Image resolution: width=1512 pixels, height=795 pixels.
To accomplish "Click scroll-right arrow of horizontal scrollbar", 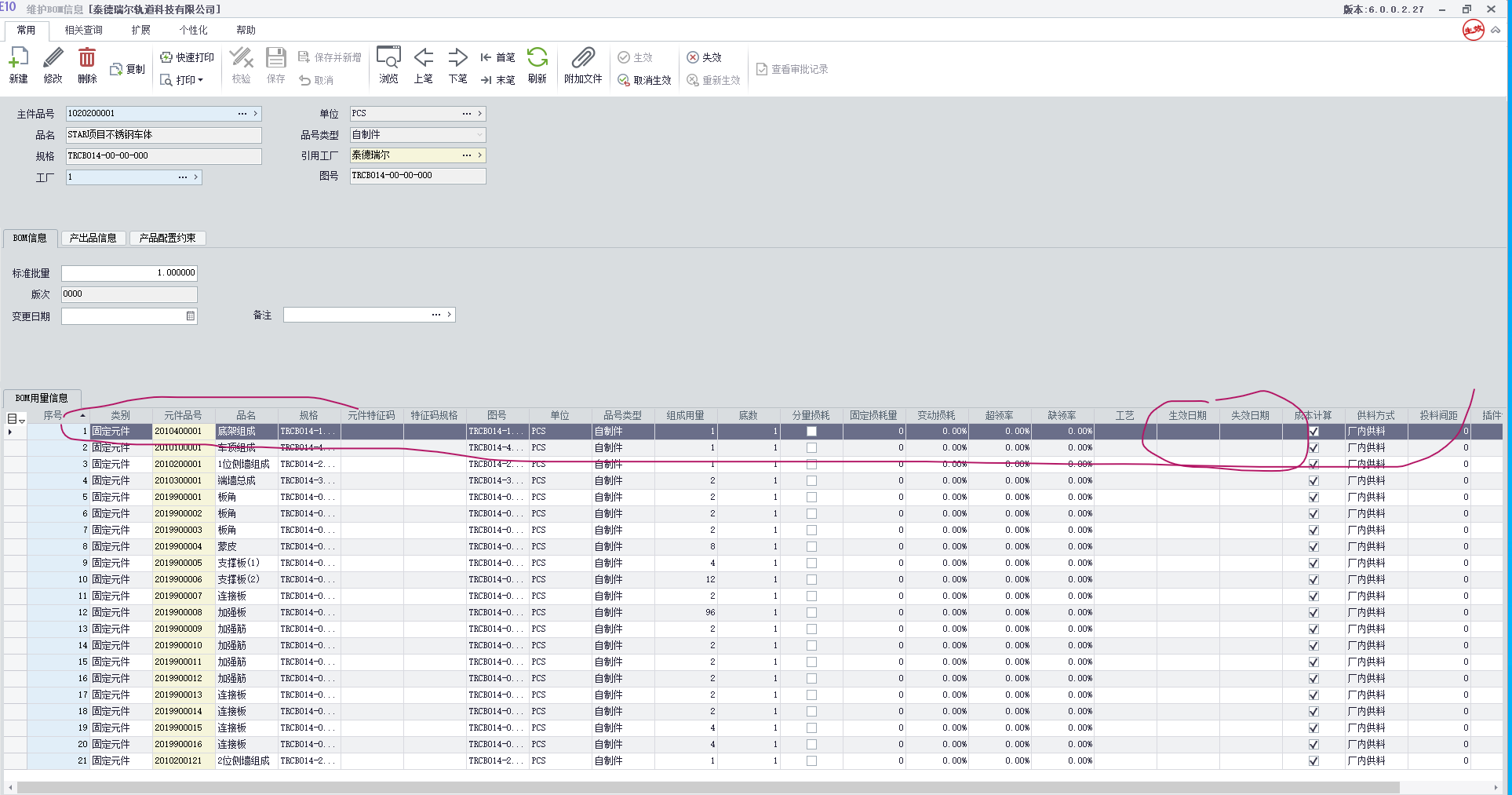I will (1497, 787).
